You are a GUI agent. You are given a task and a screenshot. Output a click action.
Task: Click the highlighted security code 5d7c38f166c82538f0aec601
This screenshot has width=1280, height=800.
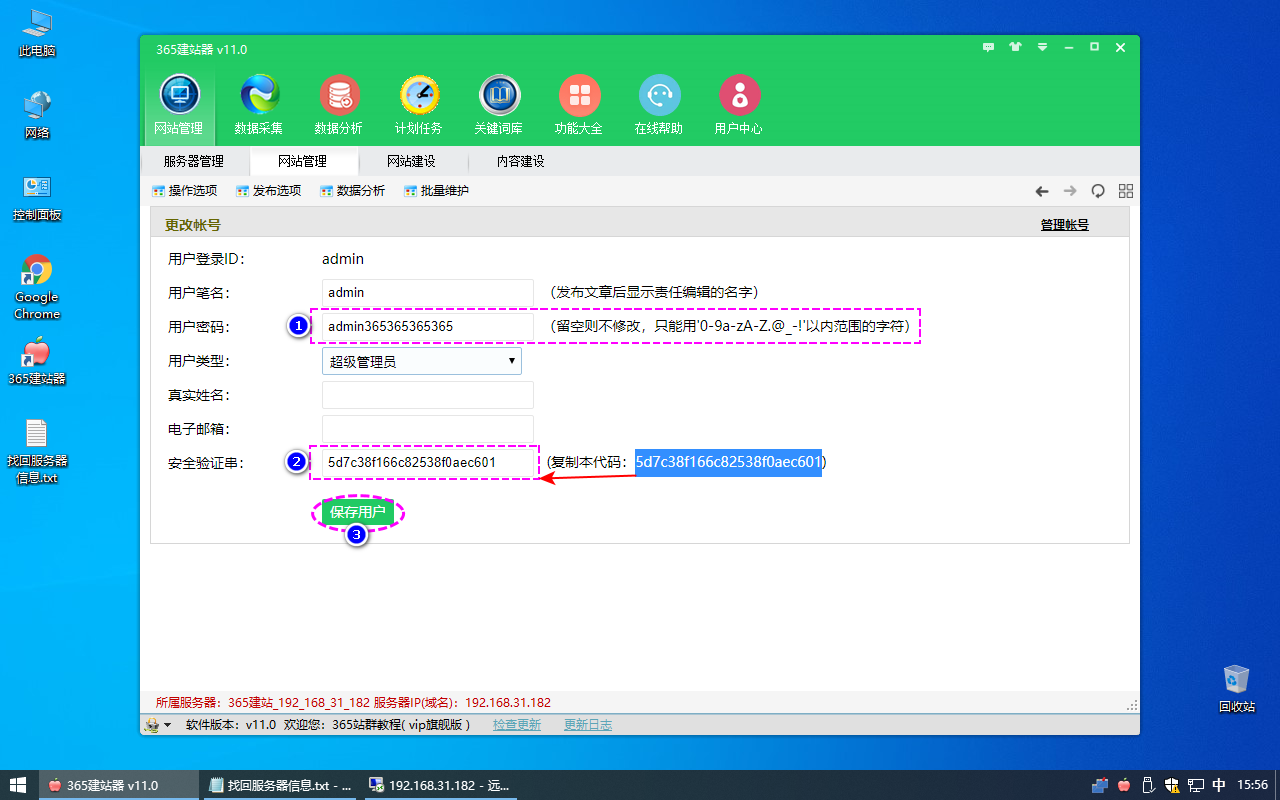(x=728, y=462)
